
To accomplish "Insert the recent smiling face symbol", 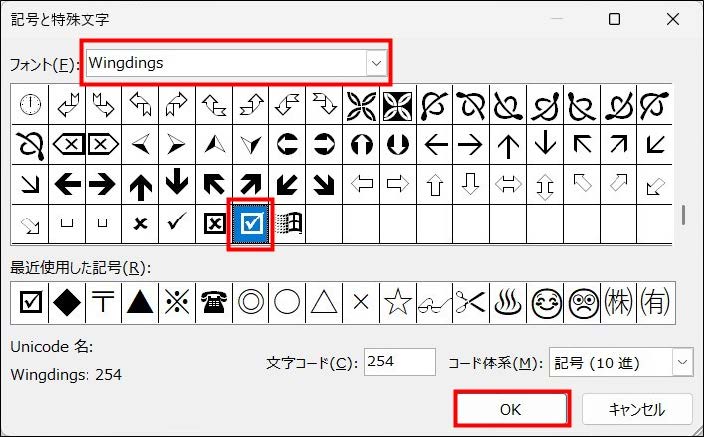I will tap(546, 303).
